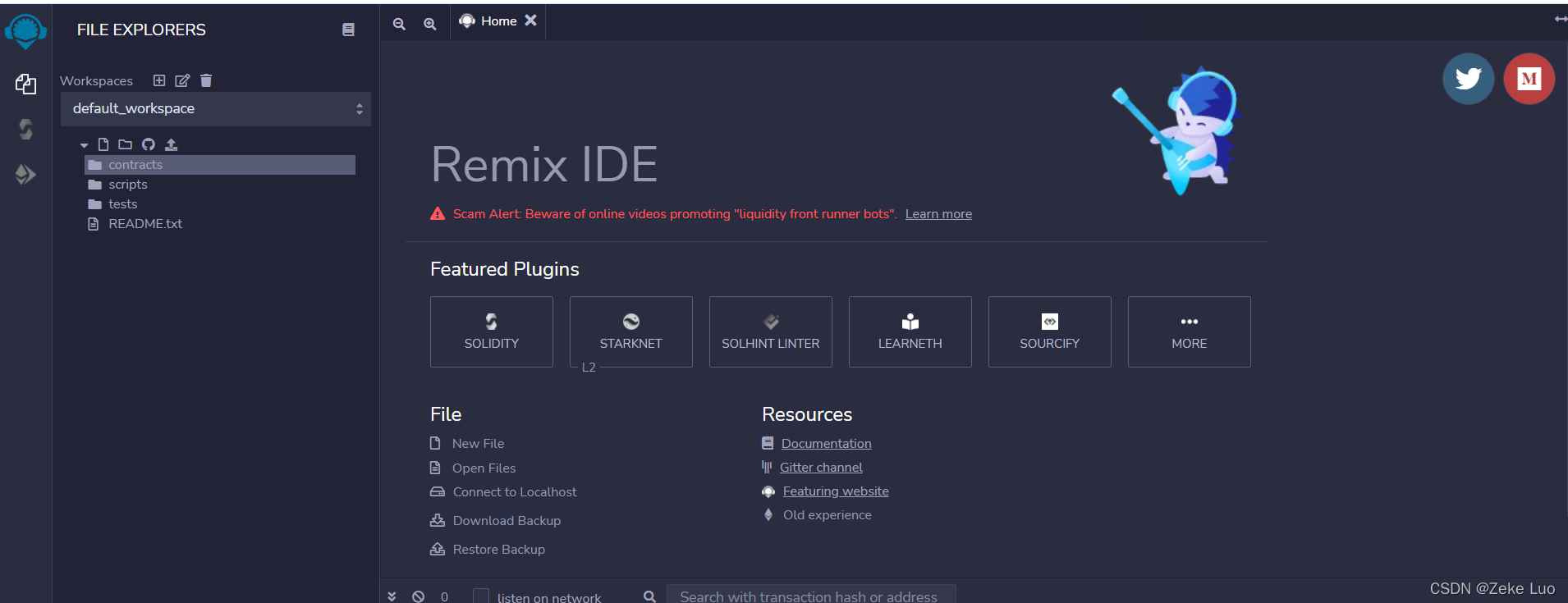Activate the StarkNet featured plugin
Viewport: 1568px width, 603px height.
click(631, 331)
